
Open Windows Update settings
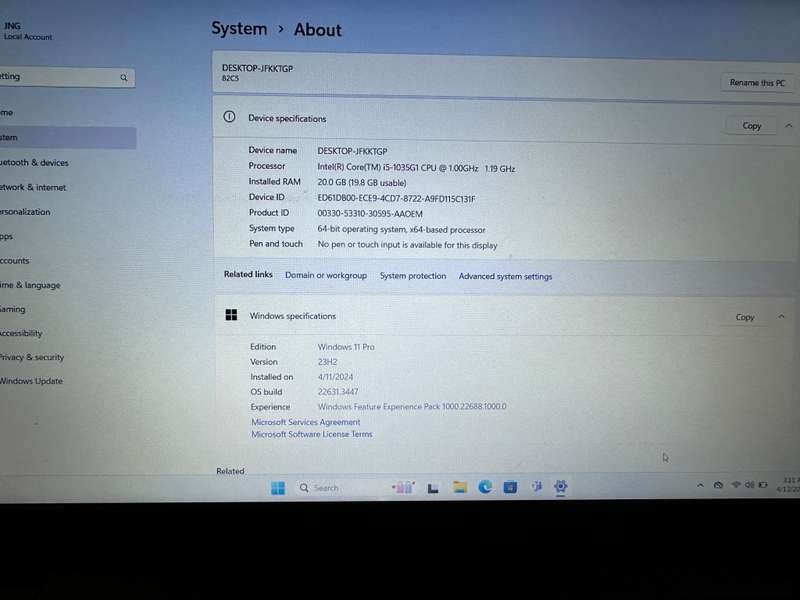67,381
